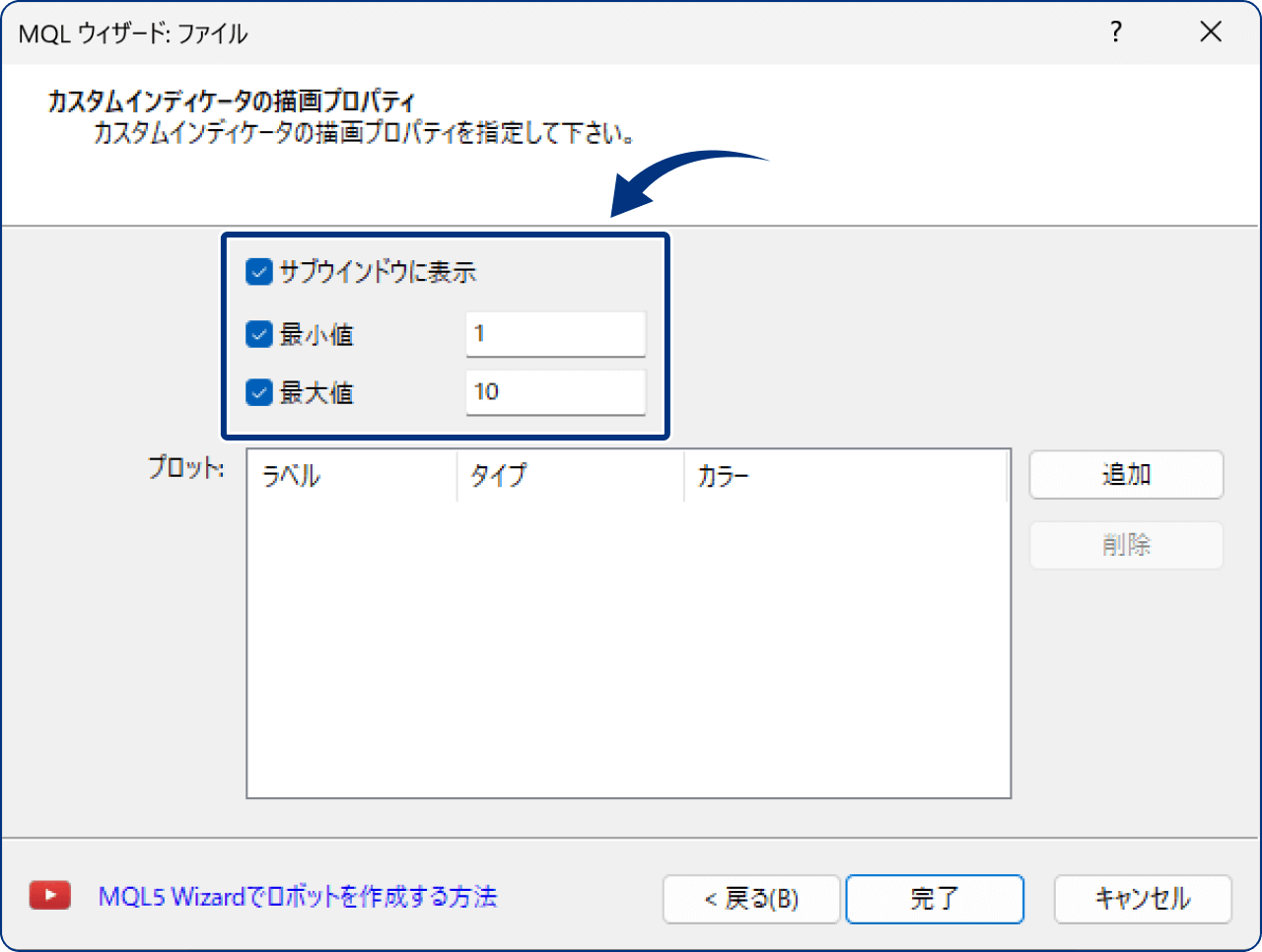Click the ? help icon in title bar

pyautogui.click(x=1116, y=33)
